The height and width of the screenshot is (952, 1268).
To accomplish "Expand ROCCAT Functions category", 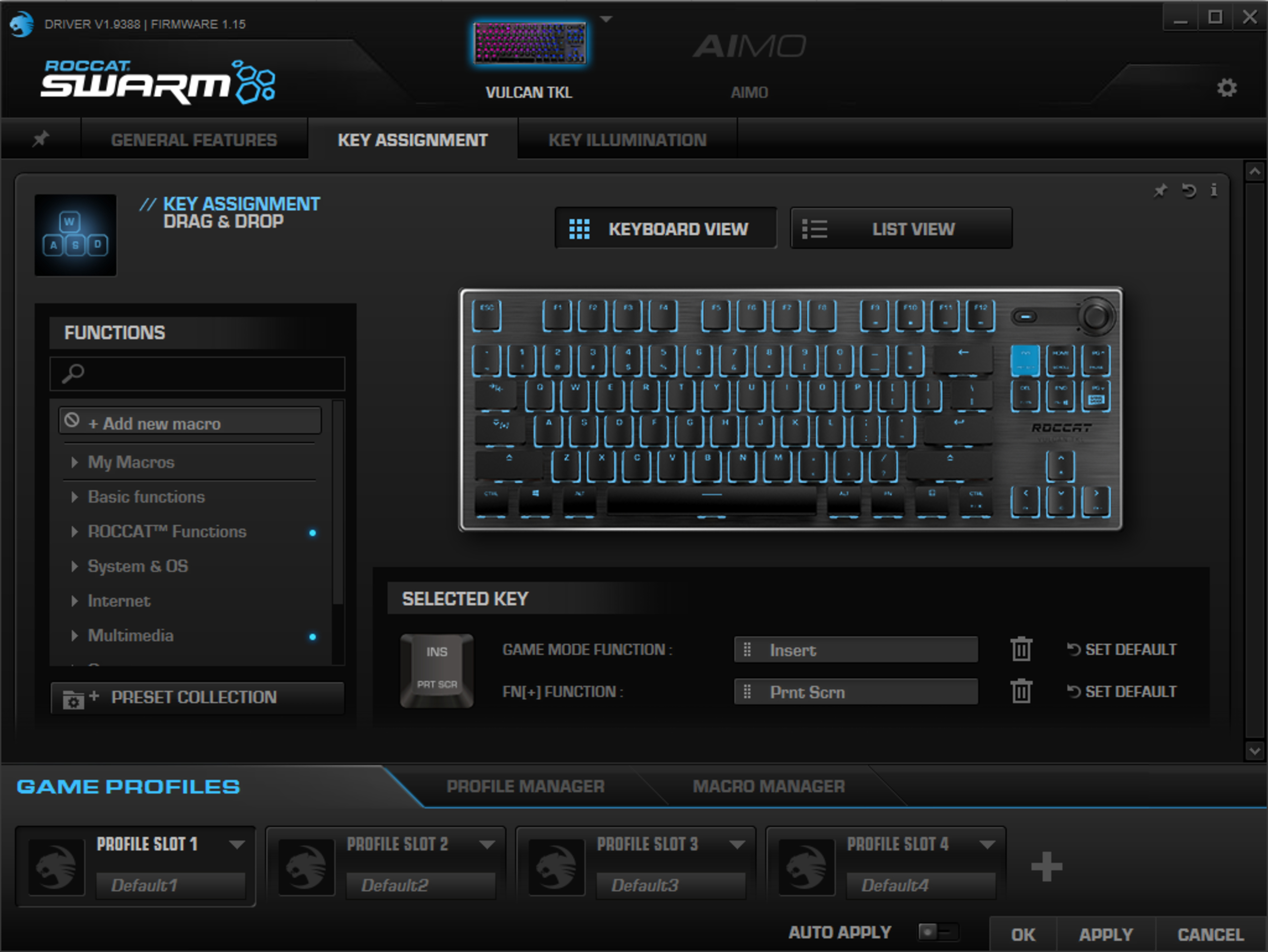I will [167, 531].
